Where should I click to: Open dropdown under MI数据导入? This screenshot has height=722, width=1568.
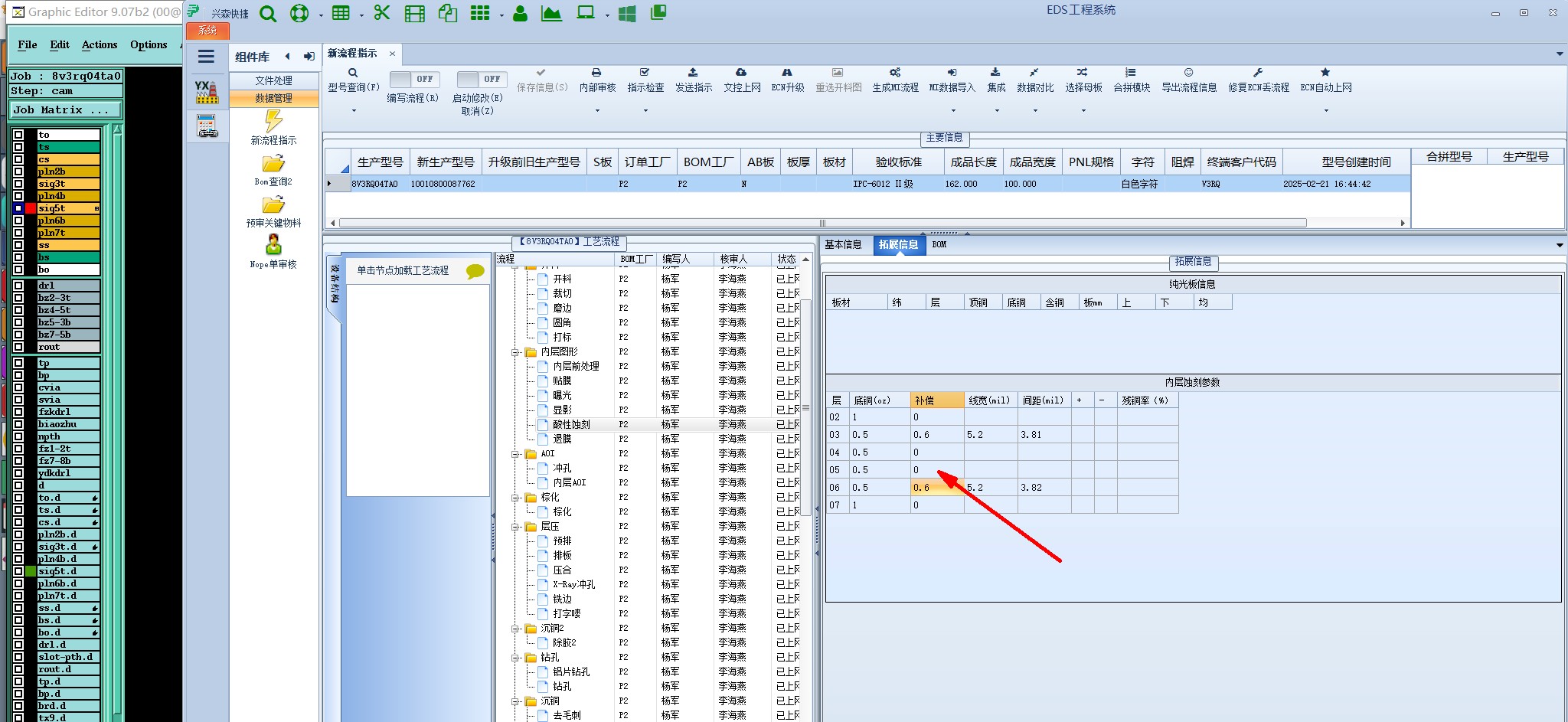tap(952, 111)
